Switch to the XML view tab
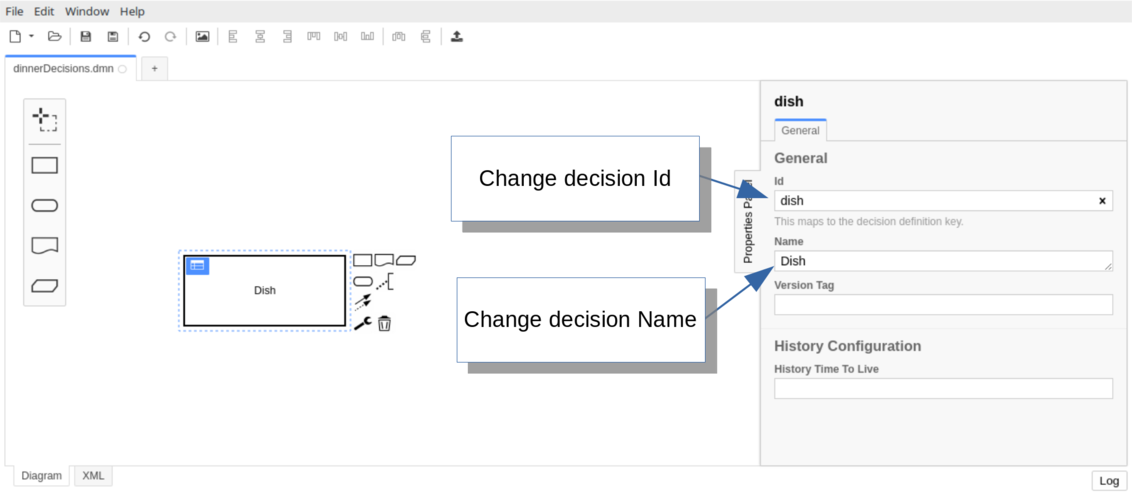 click(93, 476)
